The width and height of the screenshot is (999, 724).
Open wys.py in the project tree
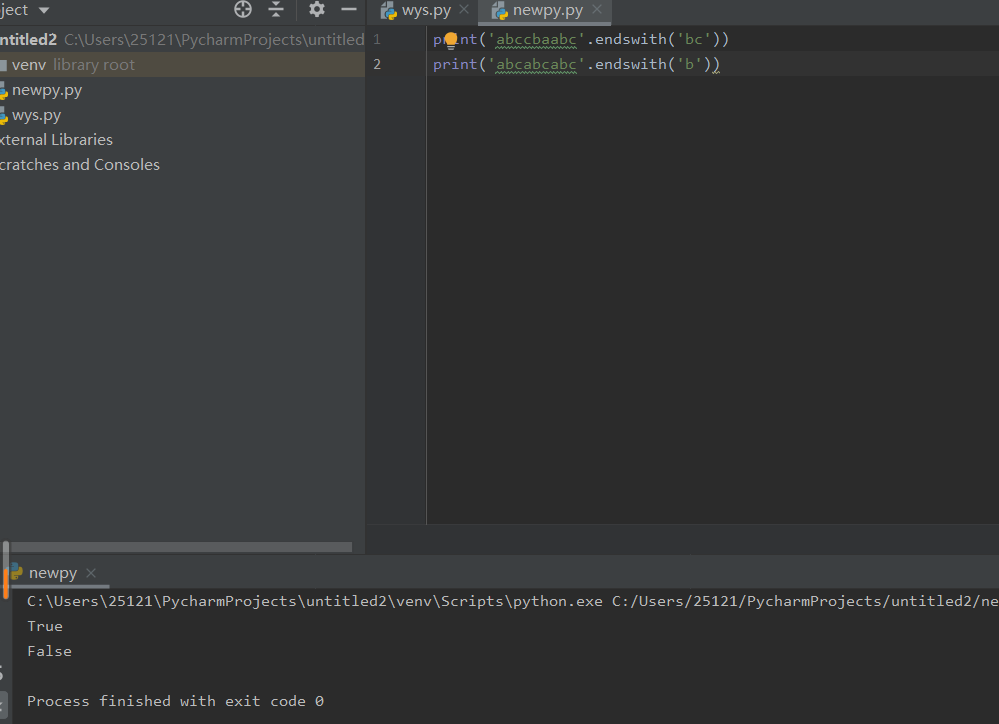coord(36,115)
